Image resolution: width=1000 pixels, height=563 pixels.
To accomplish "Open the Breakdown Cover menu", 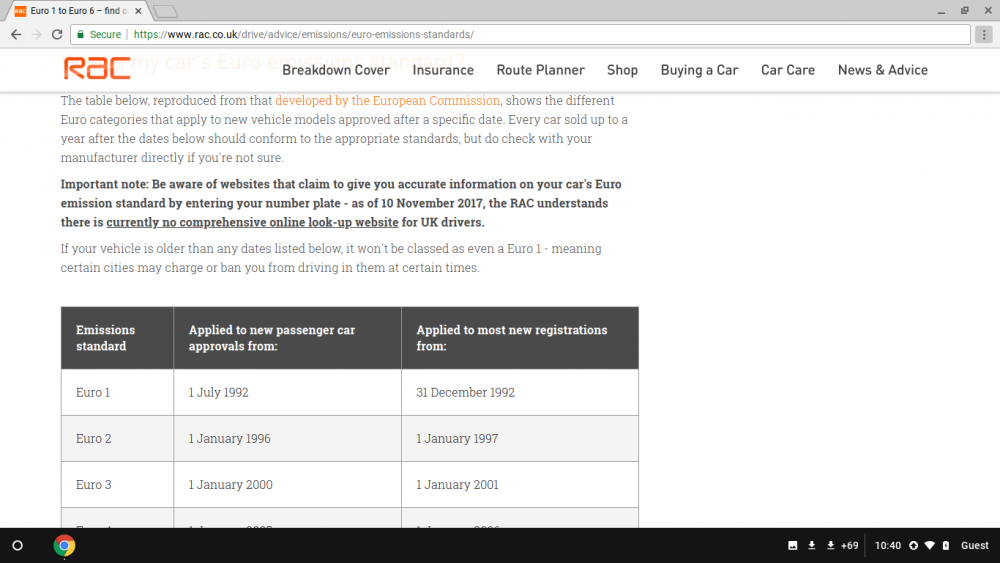I will point(336,70).
